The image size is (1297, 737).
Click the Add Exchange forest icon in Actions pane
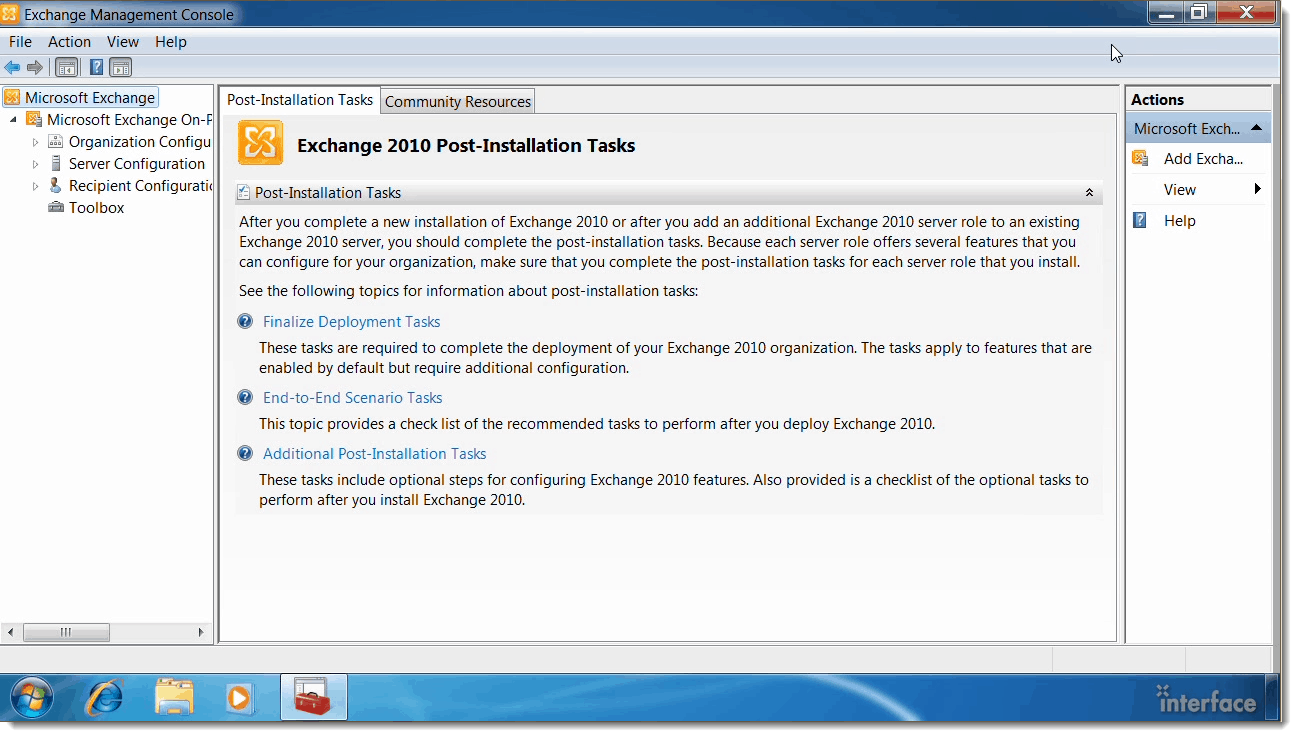pyautogui.click(x=1141, y=158)
